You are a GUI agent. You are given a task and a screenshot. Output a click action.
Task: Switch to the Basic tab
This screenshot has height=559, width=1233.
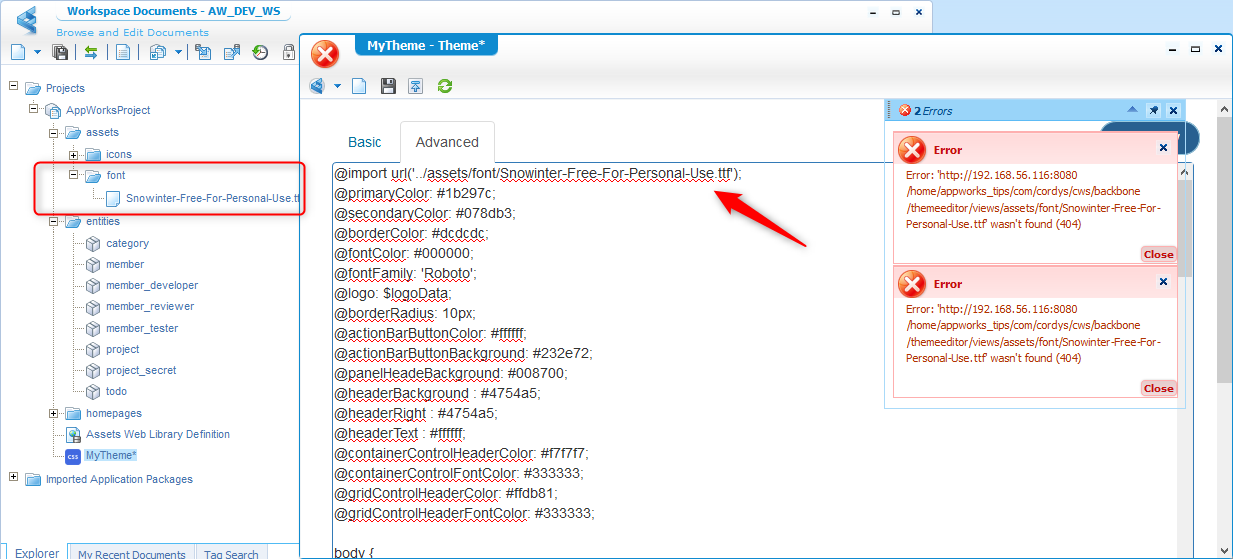coord(365,142)
